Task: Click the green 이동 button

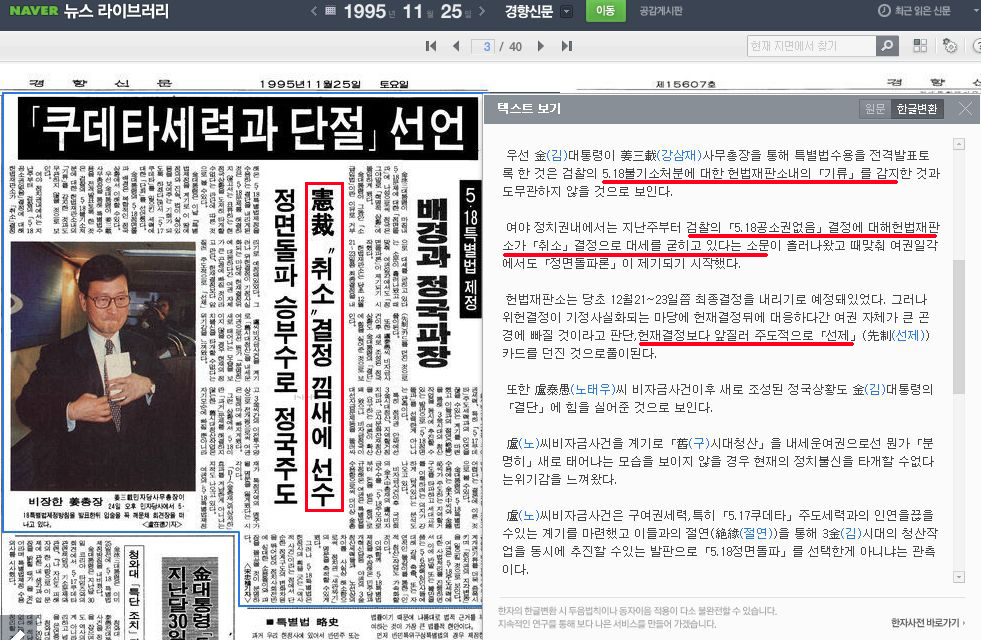Action: pyautogui.click(x=606, y=11)
